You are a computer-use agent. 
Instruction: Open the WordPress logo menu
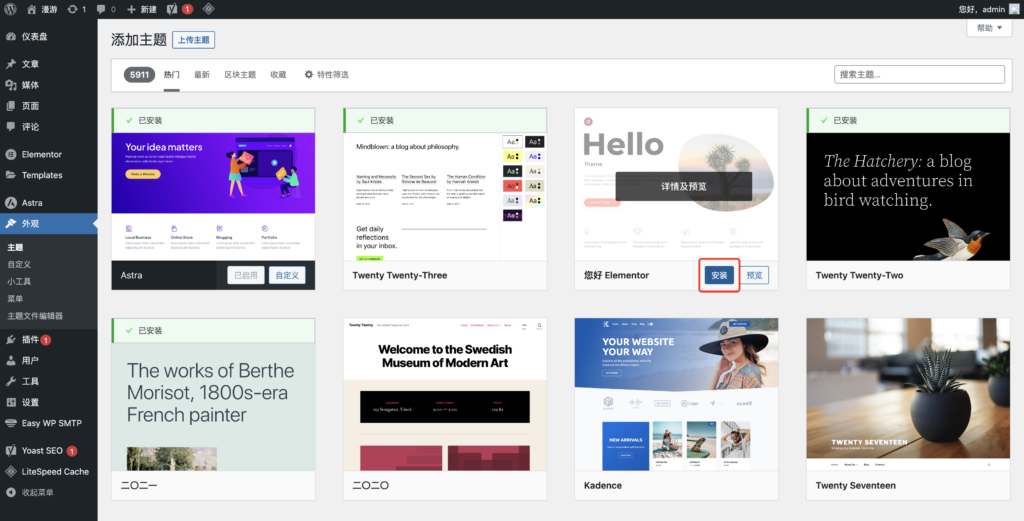click(x=10, y=9)
